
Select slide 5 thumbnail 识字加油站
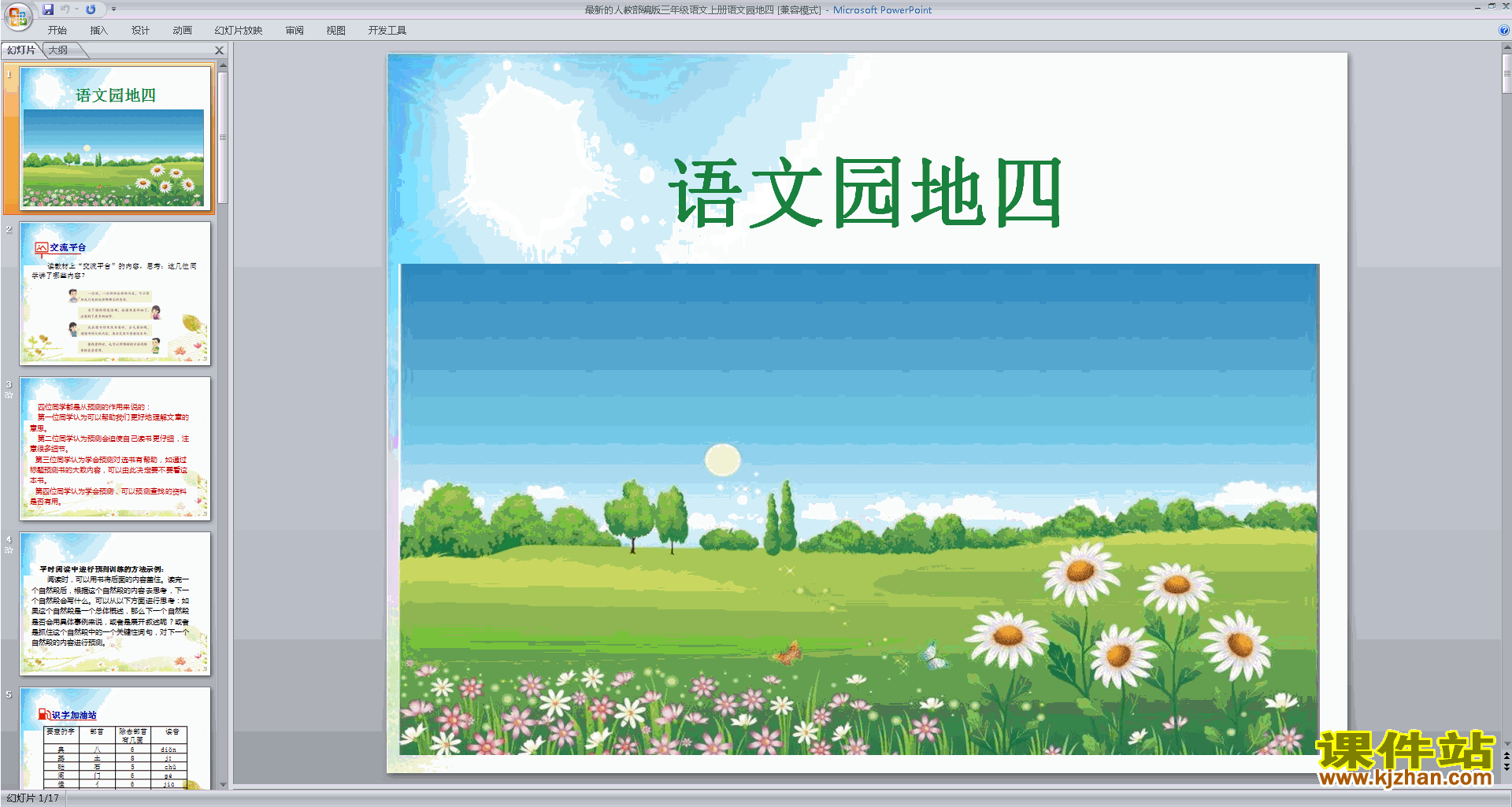tap(115, 739)
